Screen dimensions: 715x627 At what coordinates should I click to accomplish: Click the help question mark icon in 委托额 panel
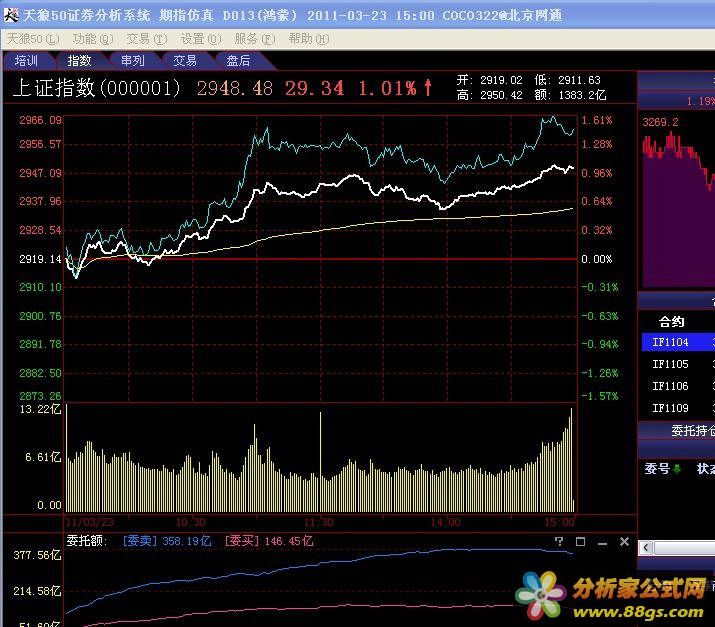[x=559, y=542]
